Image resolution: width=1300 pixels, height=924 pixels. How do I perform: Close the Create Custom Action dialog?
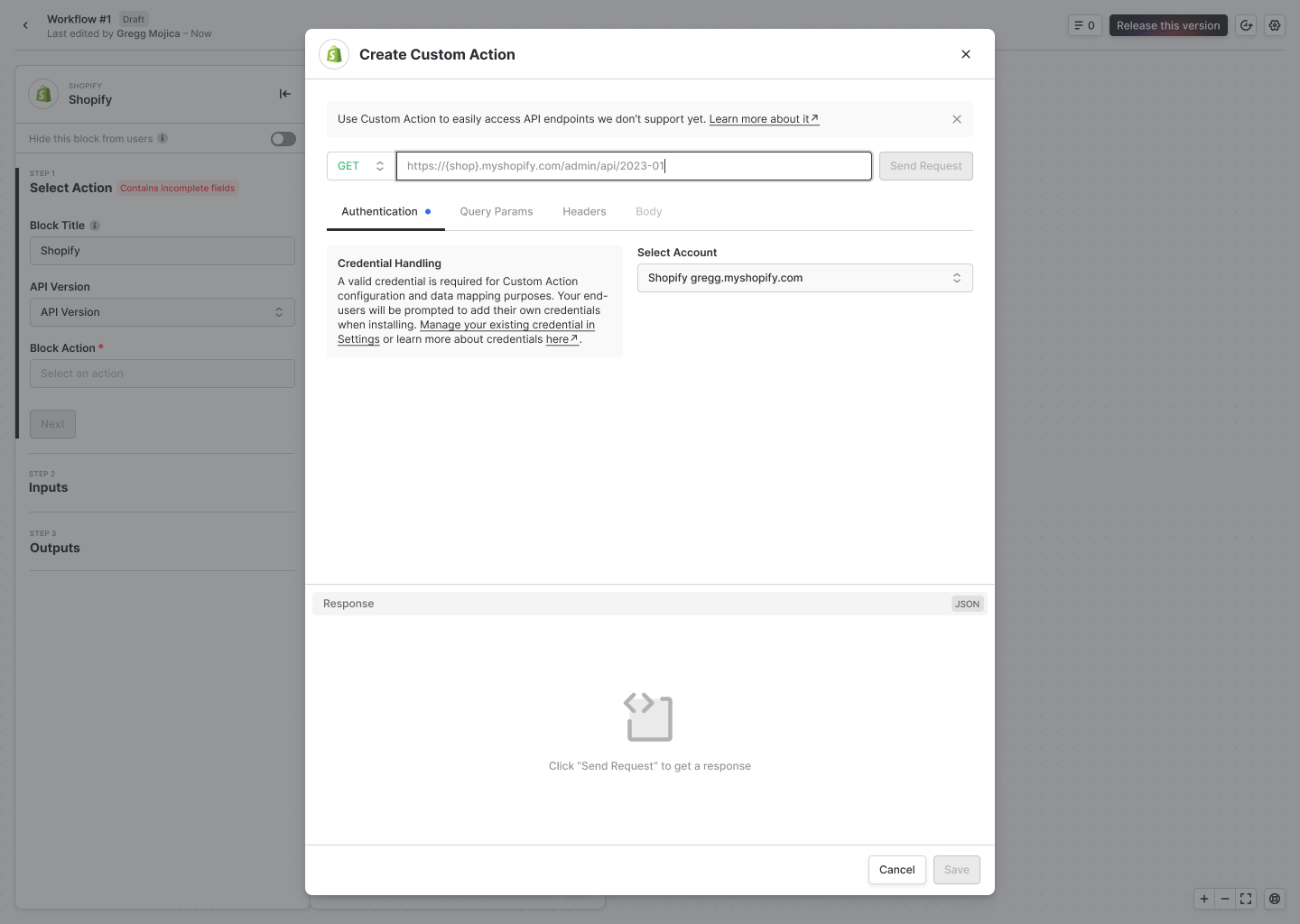966,54
